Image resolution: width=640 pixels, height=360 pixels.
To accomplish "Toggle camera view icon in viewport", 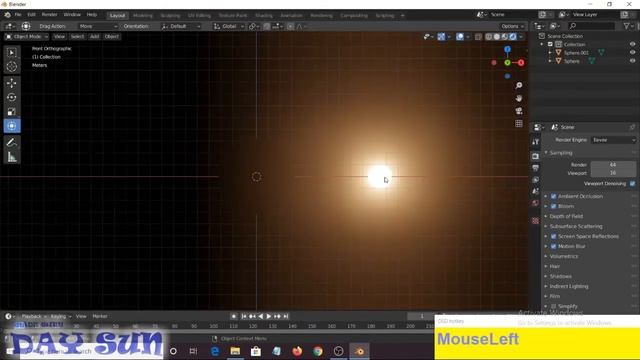I will [x=519, y=111].
